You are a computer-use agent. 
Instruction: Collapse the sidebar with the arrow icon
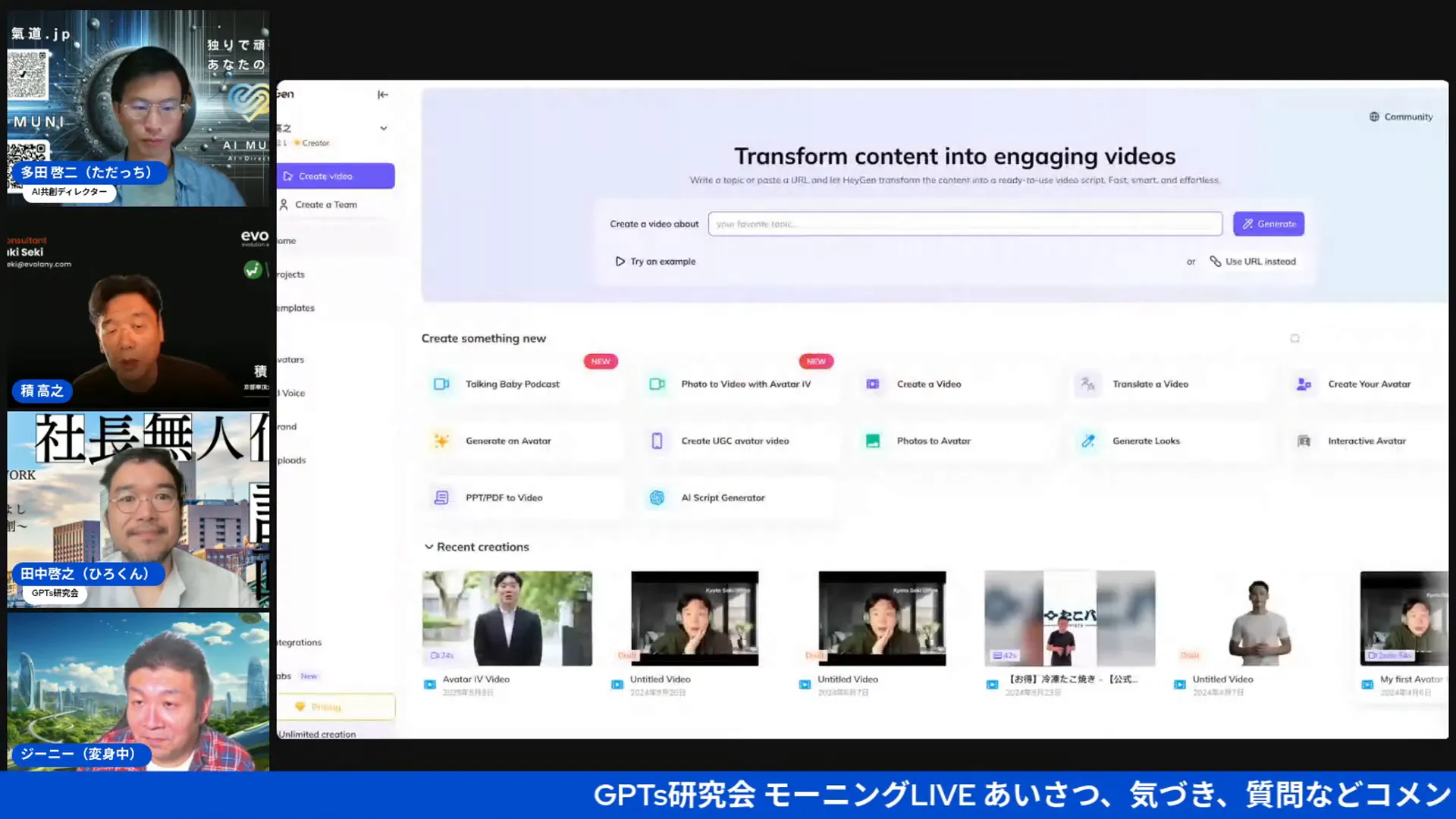(x=383, y=95)
